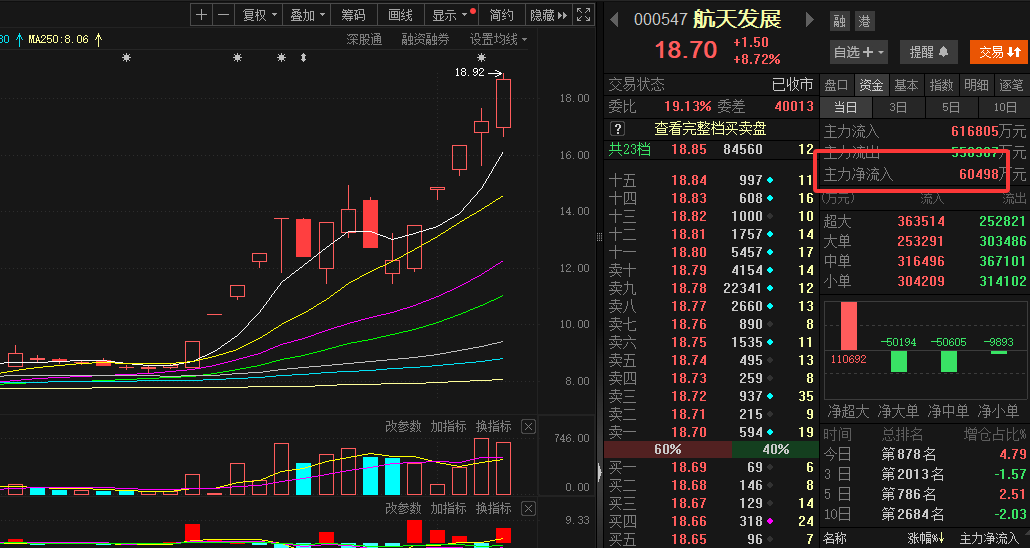Image resolution: width=1030 pixels, height=548 pixels.
Task: Open the 深股通 link
Action: click(x=364, y=39)
